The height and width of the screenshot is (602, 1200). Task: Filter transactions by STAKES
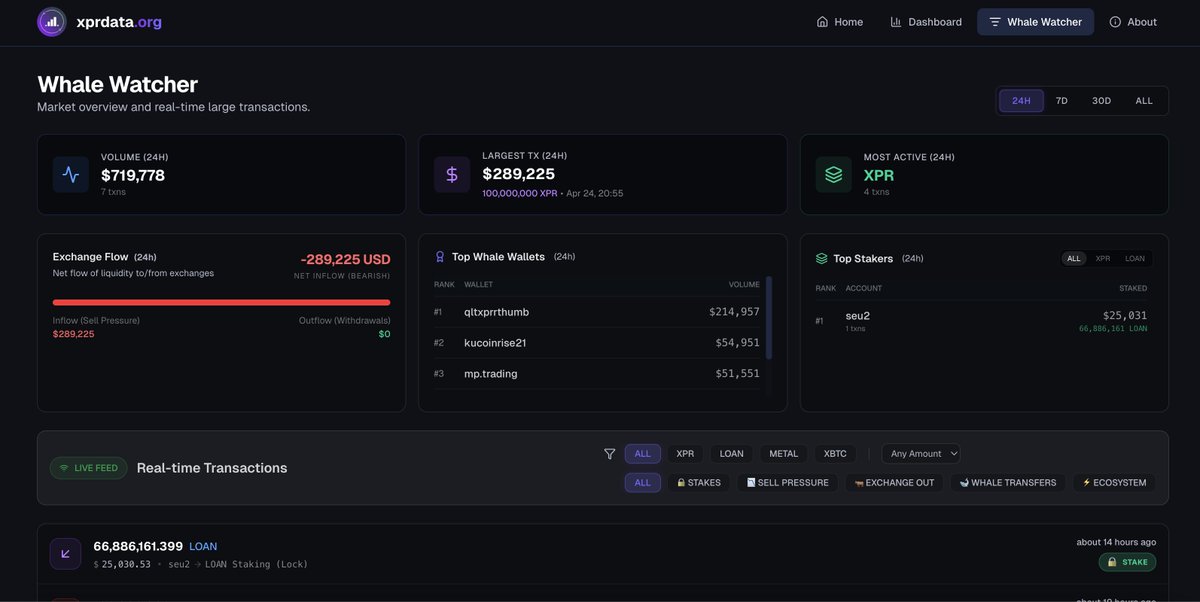[698, 483]
